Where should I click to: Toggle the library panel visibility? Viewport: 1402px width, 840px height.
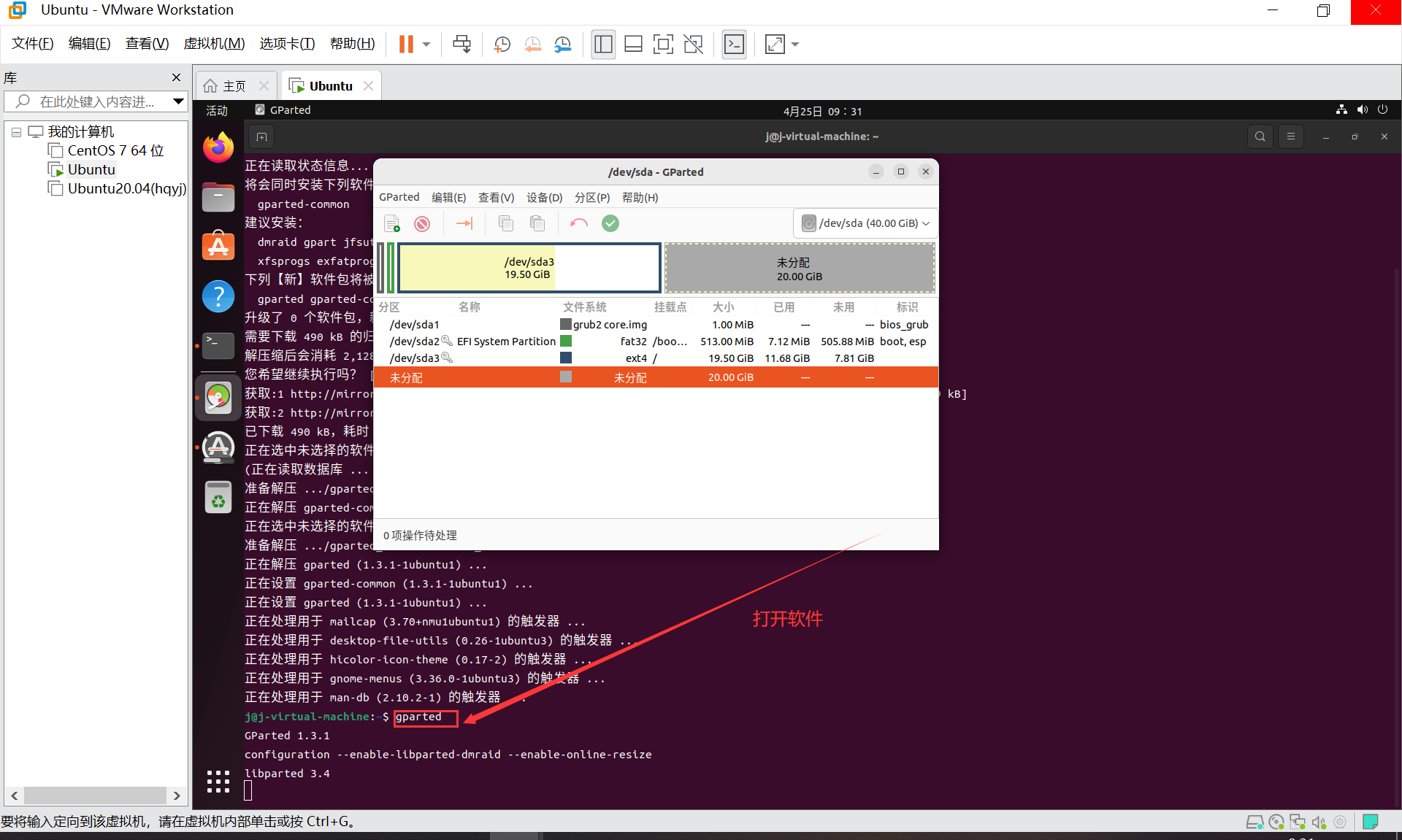pyautogui.click(x=603, y=44)
